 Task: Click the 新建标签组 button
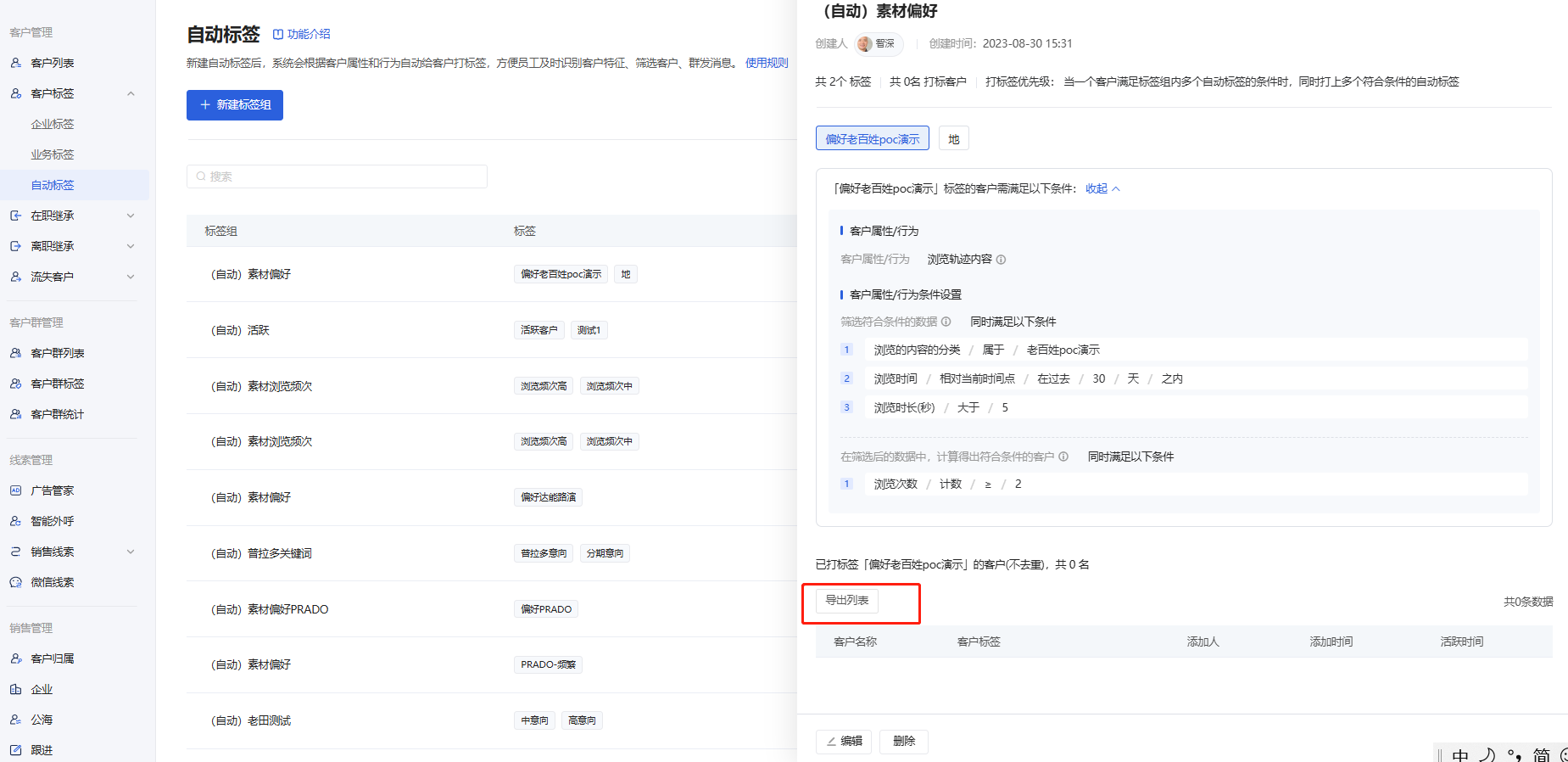coord(235,105)
